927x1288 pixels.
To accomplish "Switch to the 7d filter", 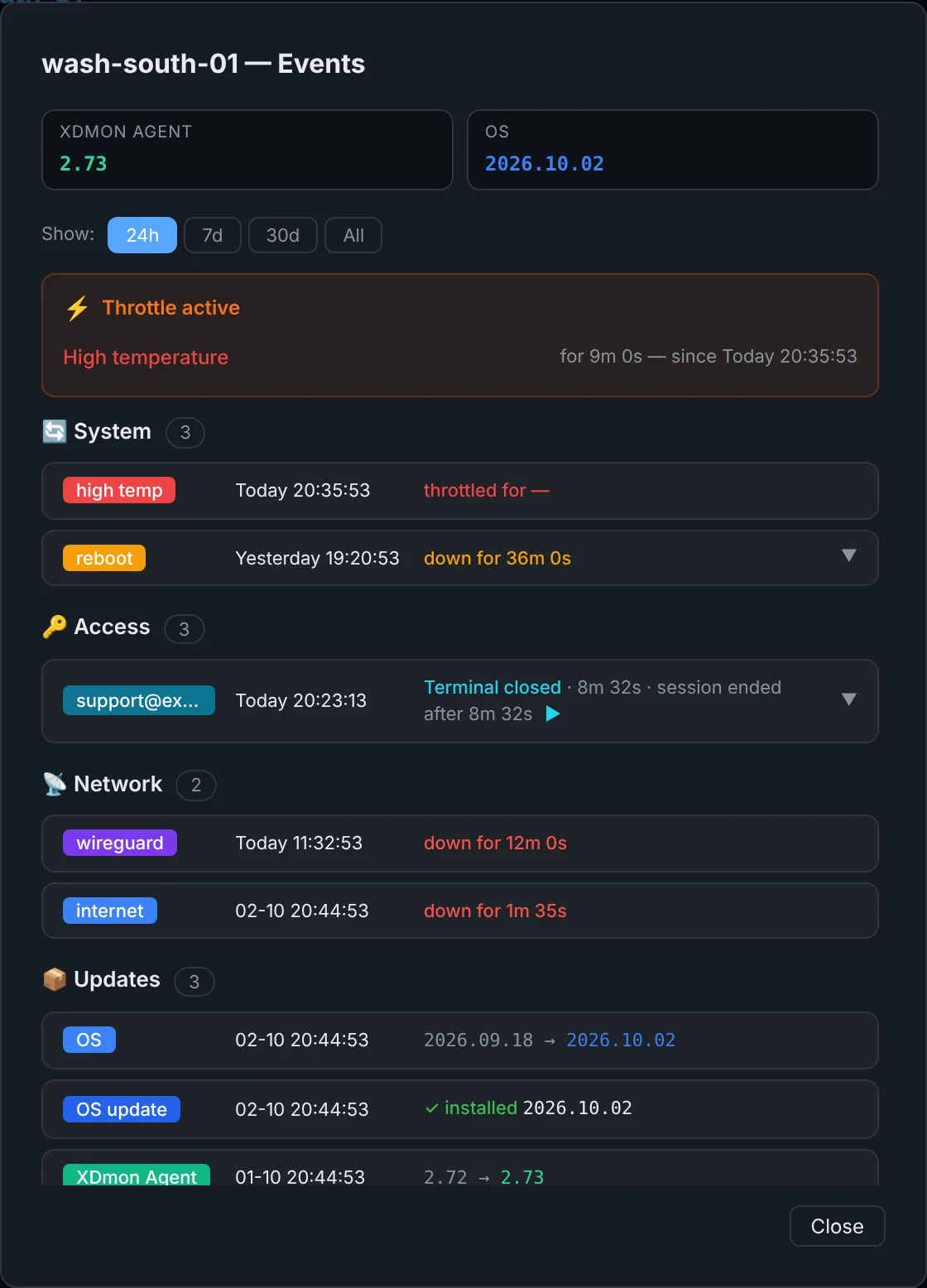I will point(213,235).
